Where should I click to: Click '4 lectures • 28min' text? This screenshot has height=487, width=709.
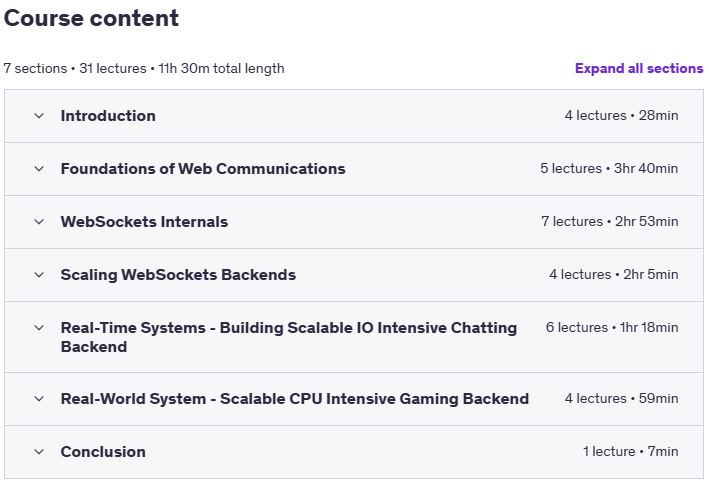(x=621, y=115)
